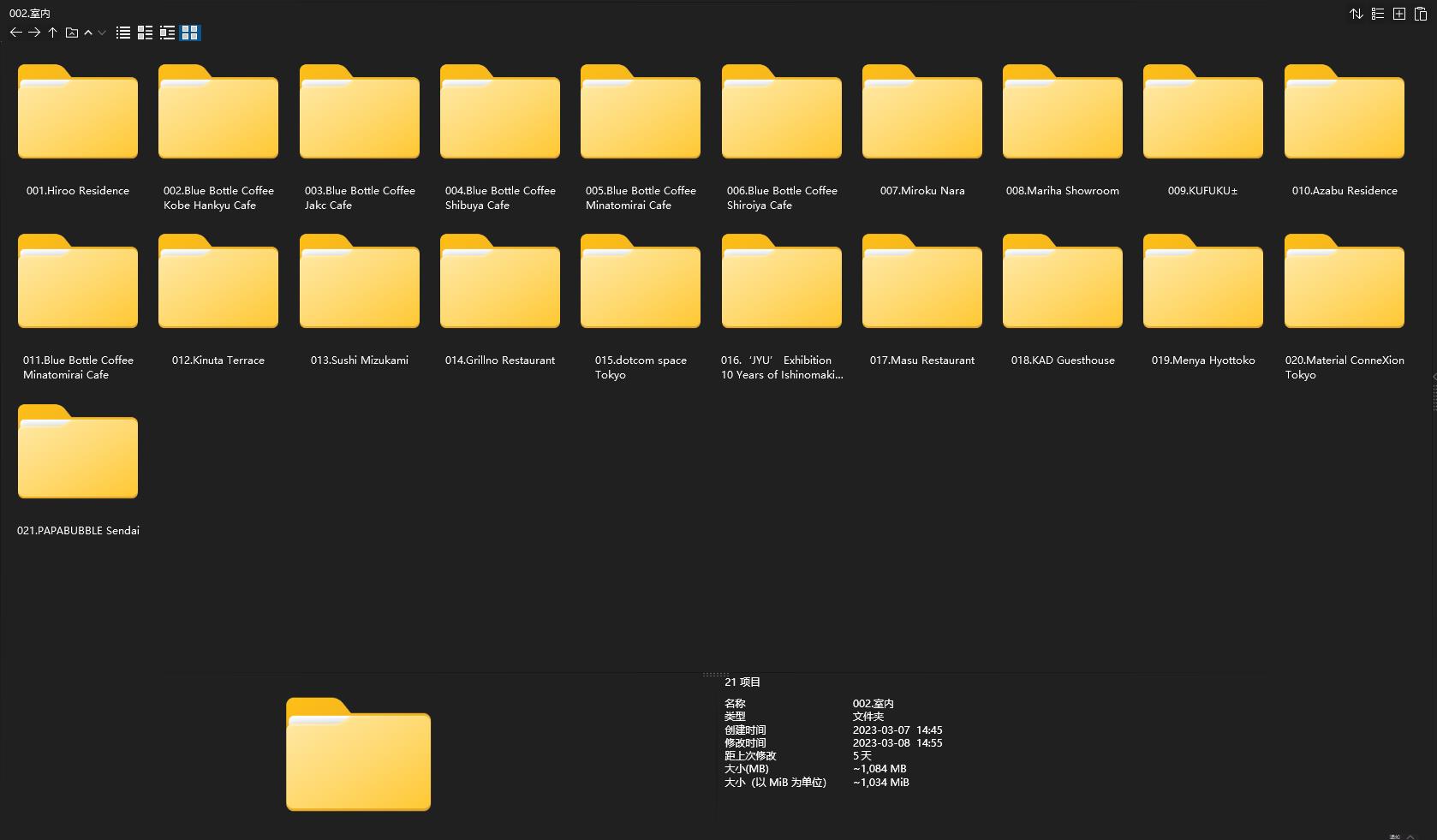Go up to the parent folder
1437x840 pixels.
[52, 33]
